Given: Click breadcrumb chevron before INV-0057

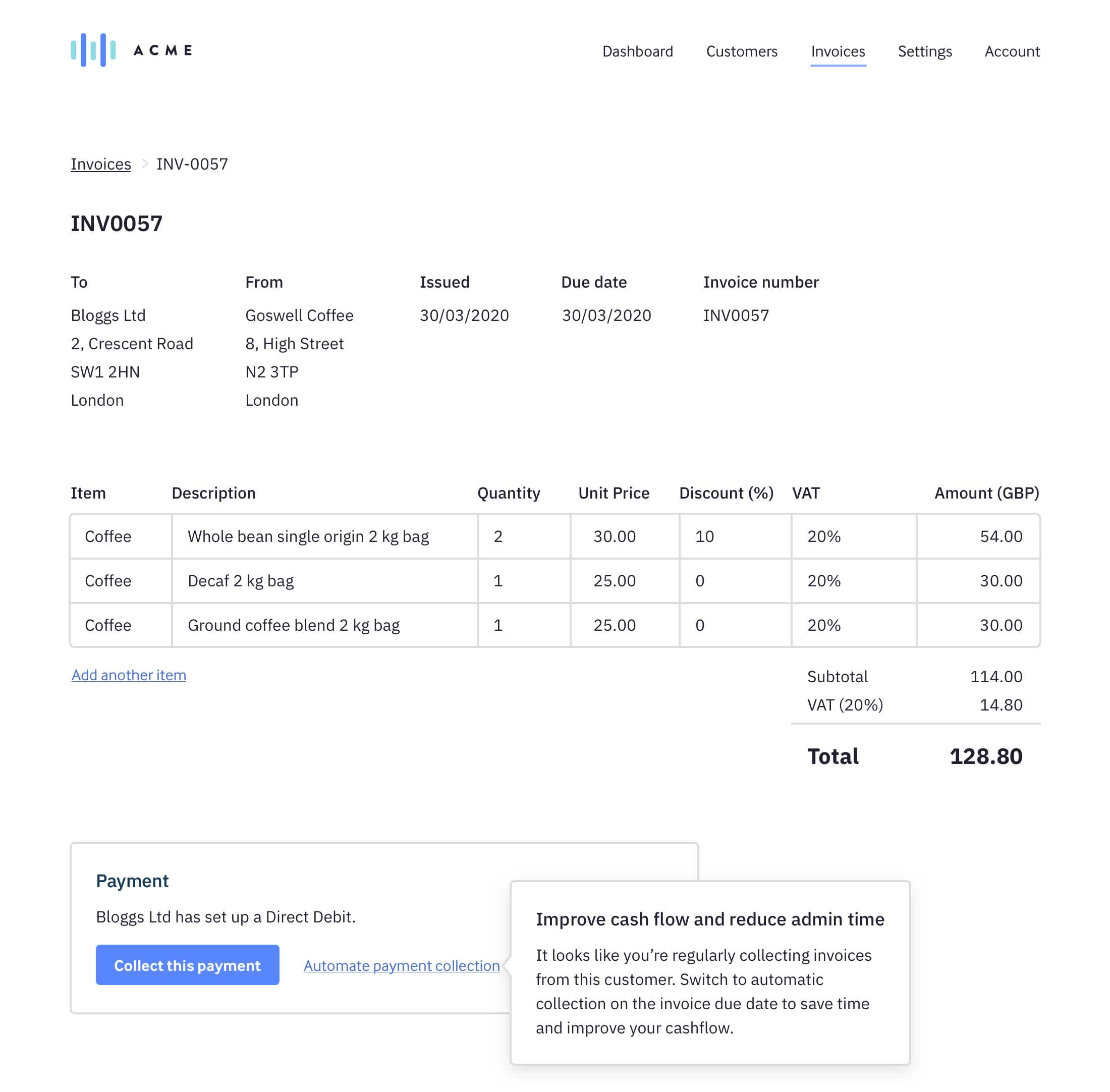Looking at the screenshot, I should tap(144, 164).
